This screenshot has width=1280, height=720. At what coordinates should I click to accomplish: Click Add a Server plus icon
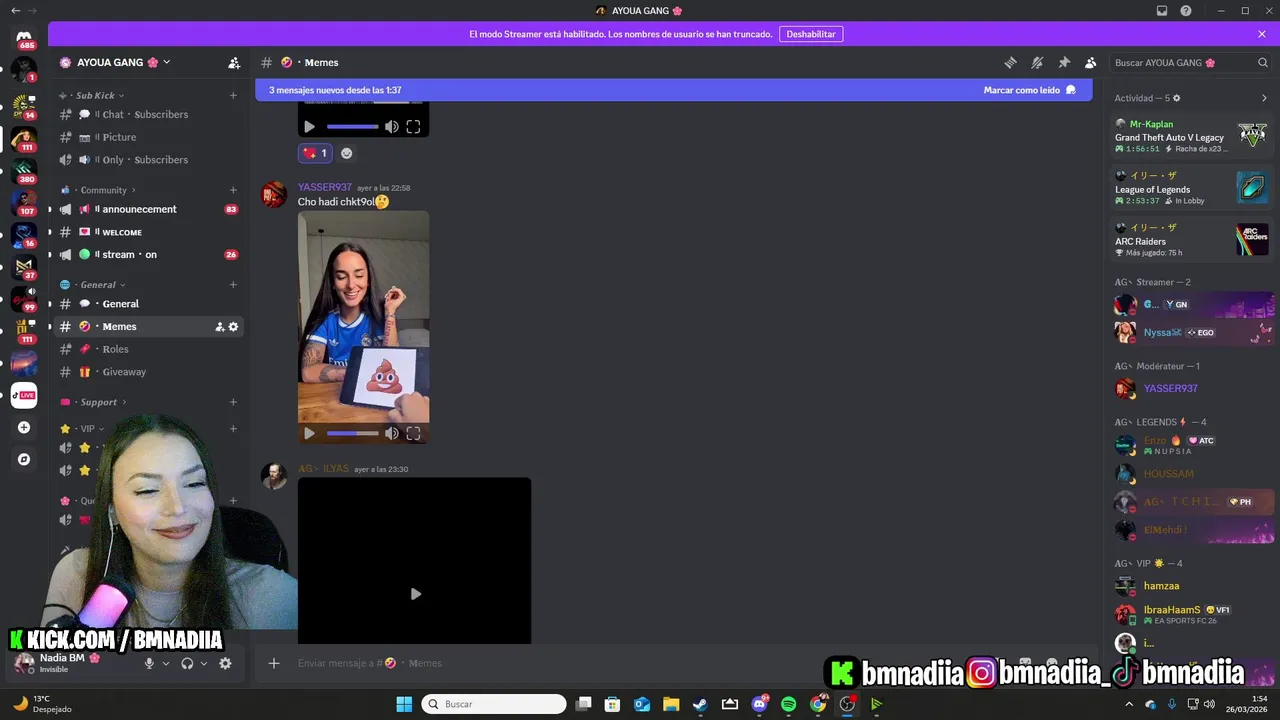24,427
